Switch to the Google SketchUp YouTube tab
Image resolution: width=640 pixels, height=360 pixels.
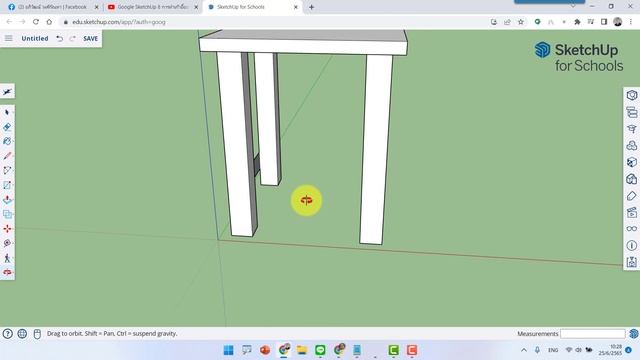153,7
